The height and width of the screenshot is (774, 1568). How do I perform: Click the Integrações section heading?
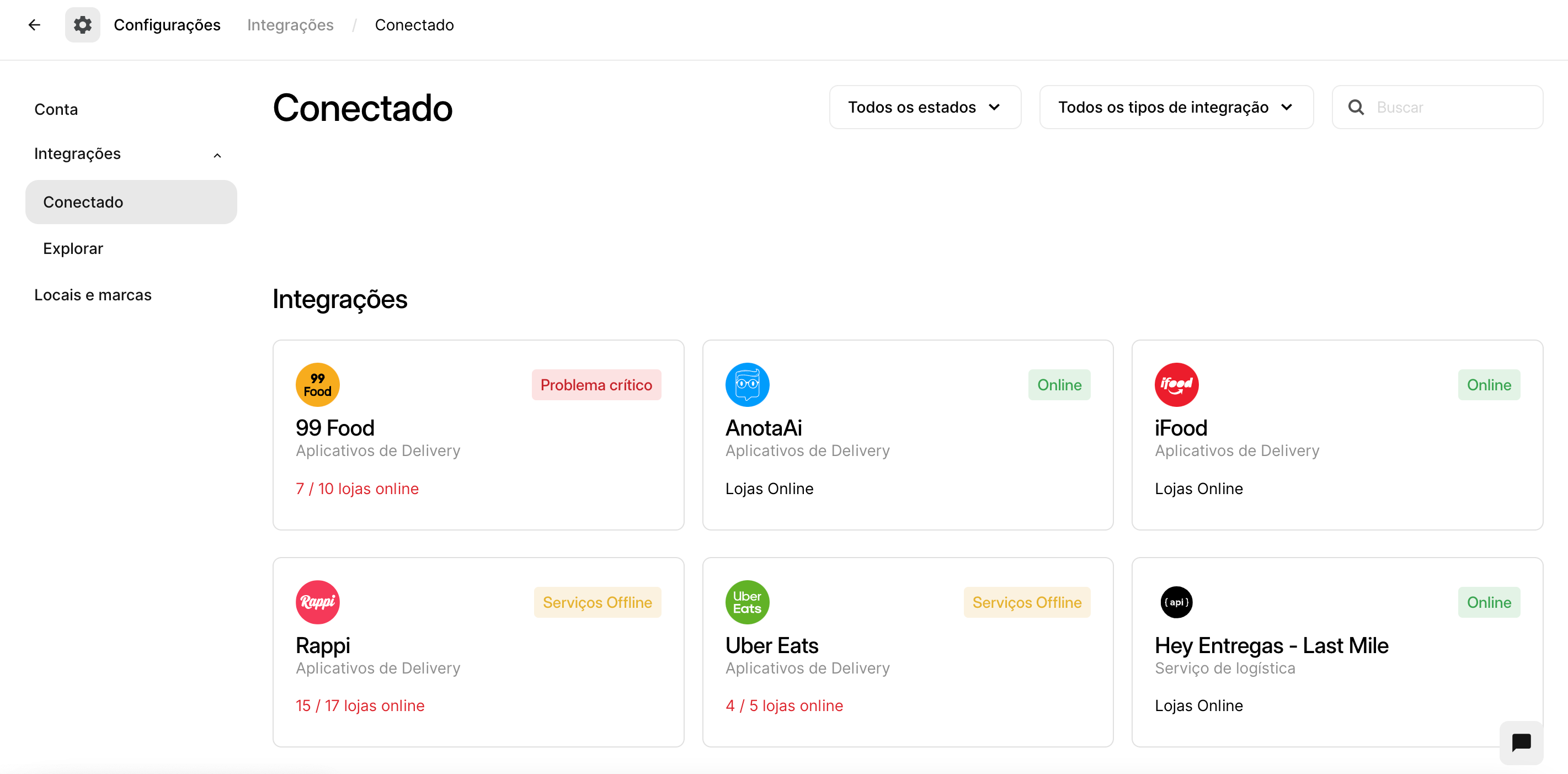340,299
